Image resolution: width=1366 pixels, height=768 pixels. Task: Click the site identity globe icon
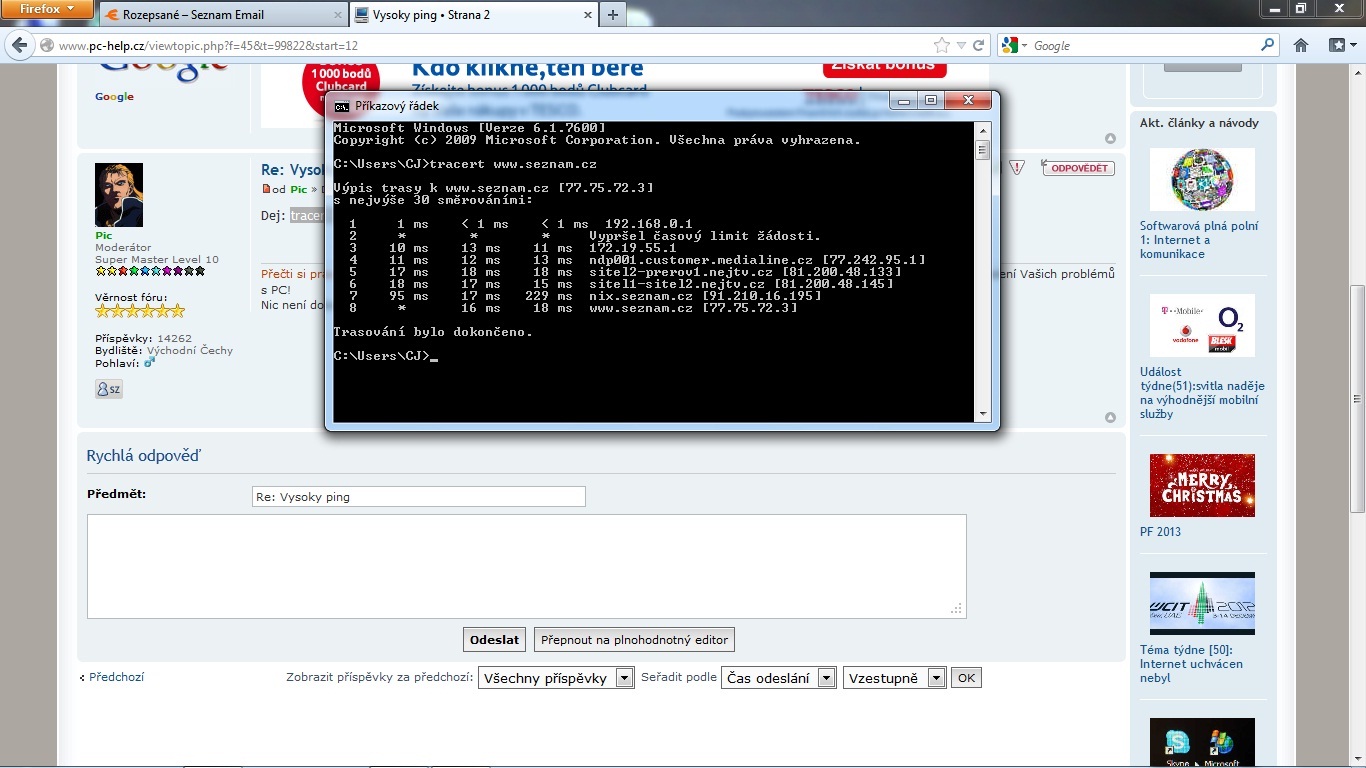[46, 46]
